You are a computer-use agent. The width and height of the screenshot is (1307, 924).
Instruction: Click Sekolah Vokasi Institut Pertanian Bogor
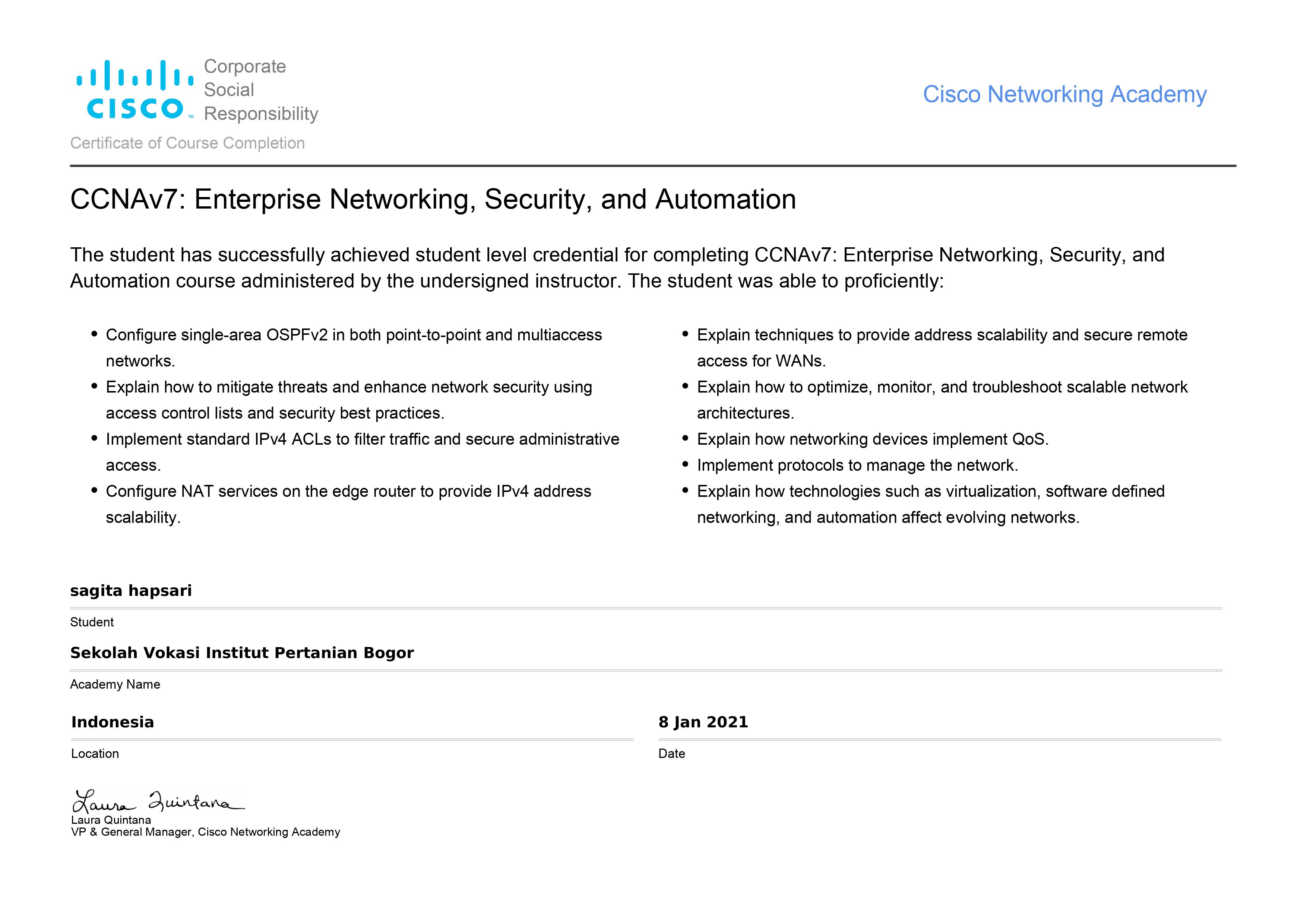click(x=242, y=653)
